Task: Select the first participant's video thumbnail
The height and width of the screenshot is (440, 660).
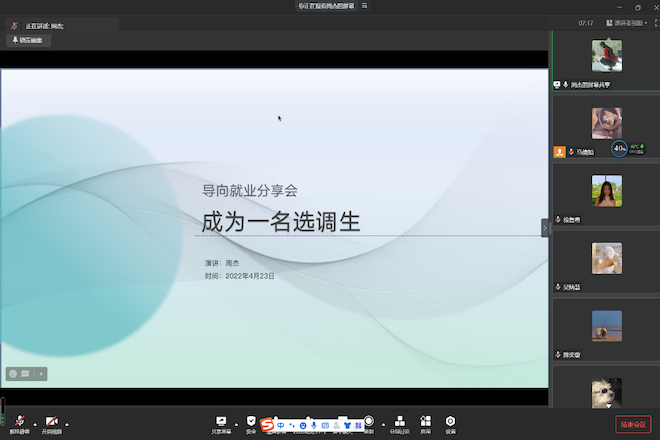Action: pos(606,56)
